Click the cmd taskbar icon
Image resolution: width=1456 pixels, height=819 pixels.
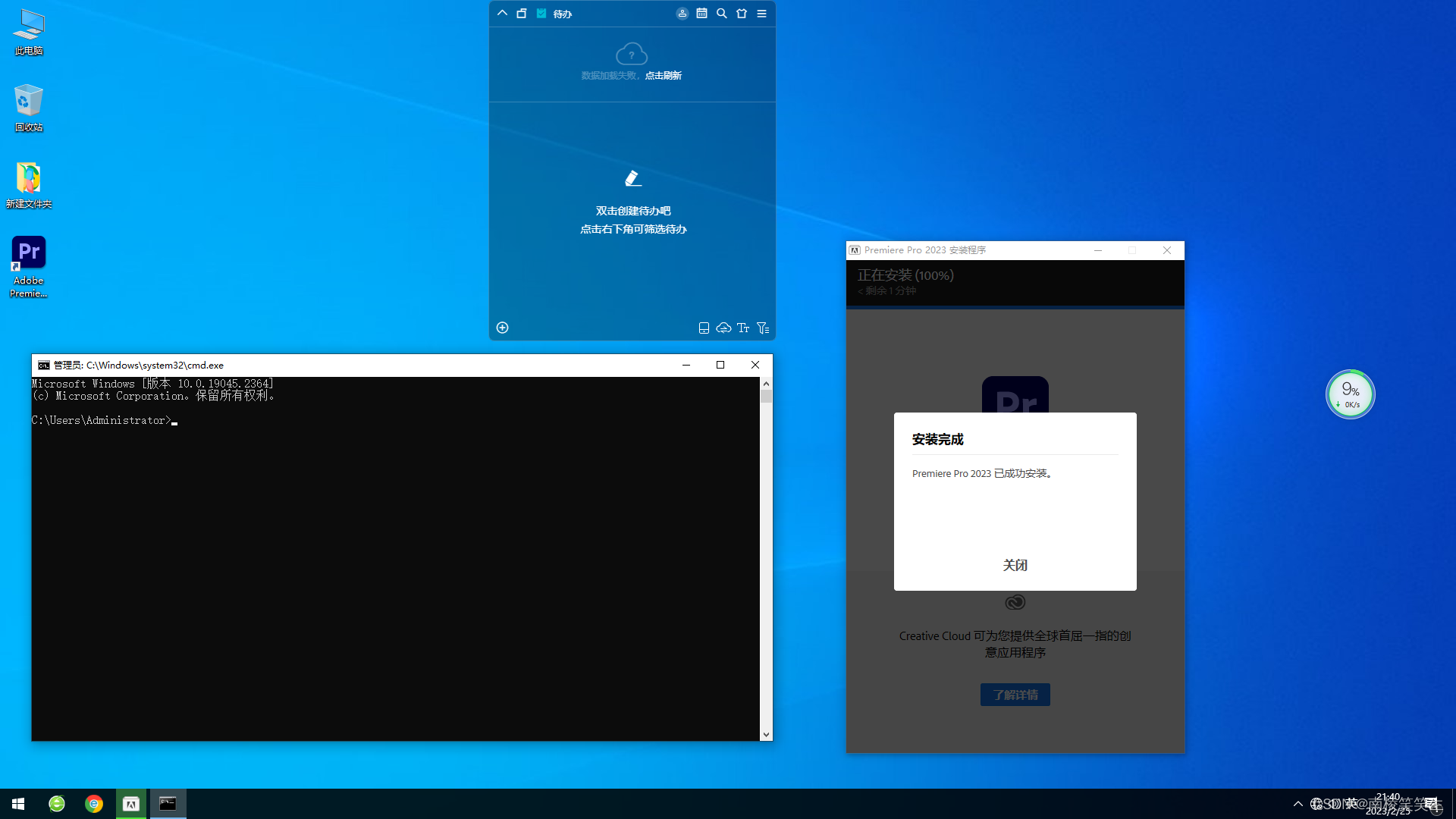168,804
